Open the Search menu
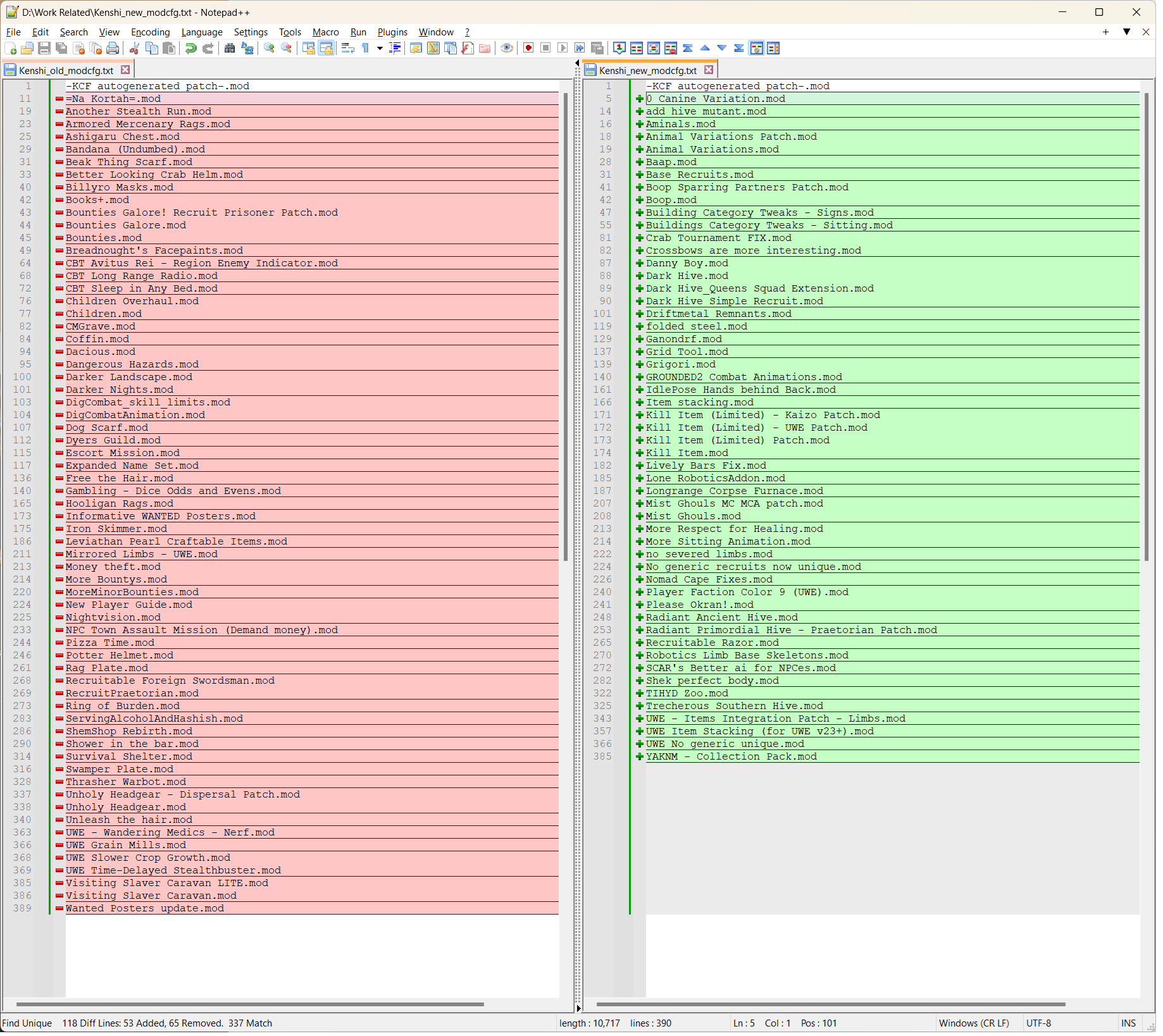The width and height of the screenshot is (1163, 1036). tap(74, 32)
